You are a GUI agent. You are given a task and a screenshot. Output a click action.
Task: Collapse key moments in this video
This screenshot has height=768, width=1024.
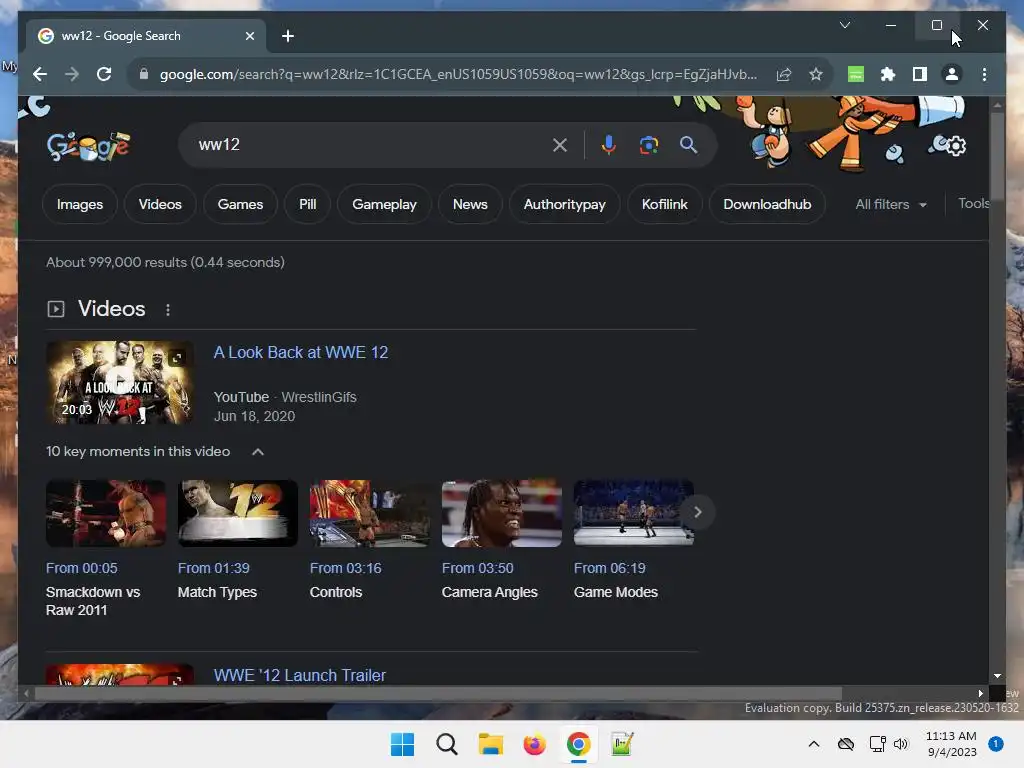click(x=258, y=451)
